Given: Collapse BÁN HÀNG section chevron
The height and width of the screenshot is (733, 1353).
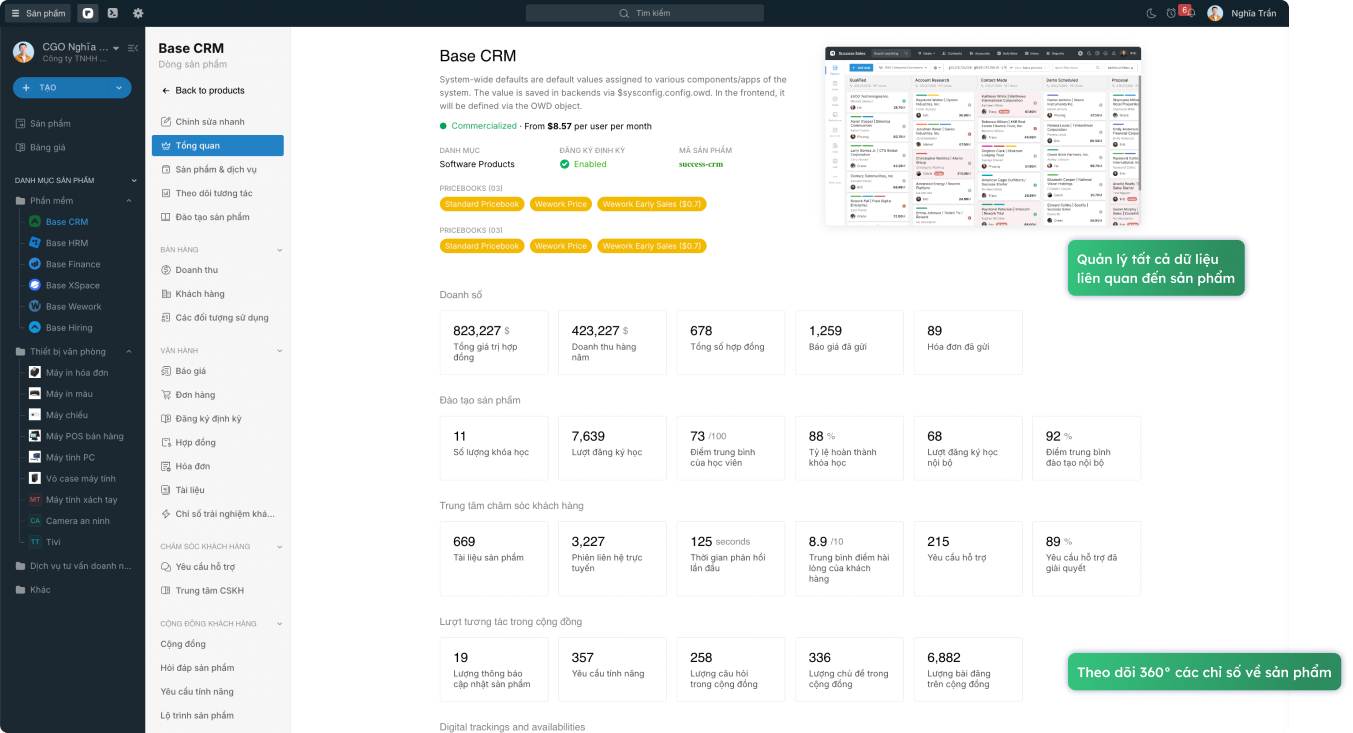Looking at the screenshot, I should point(280,250).
